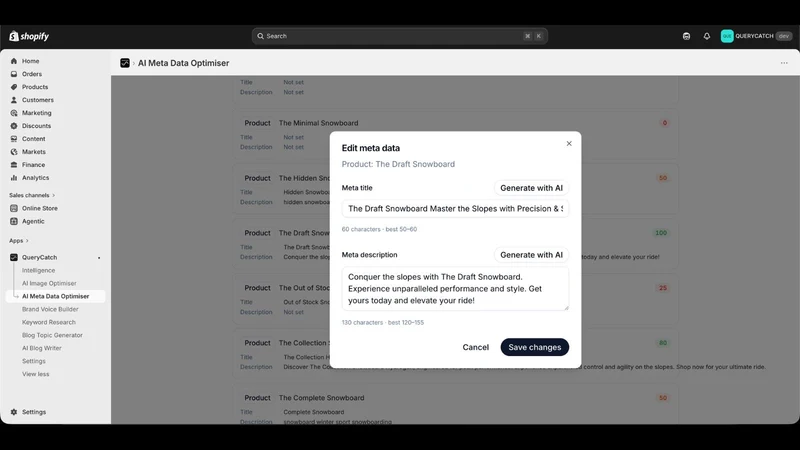The image size is (800, 450).
Task: Open QueryCatch Settings submenu item
Action: coord(34,361)
